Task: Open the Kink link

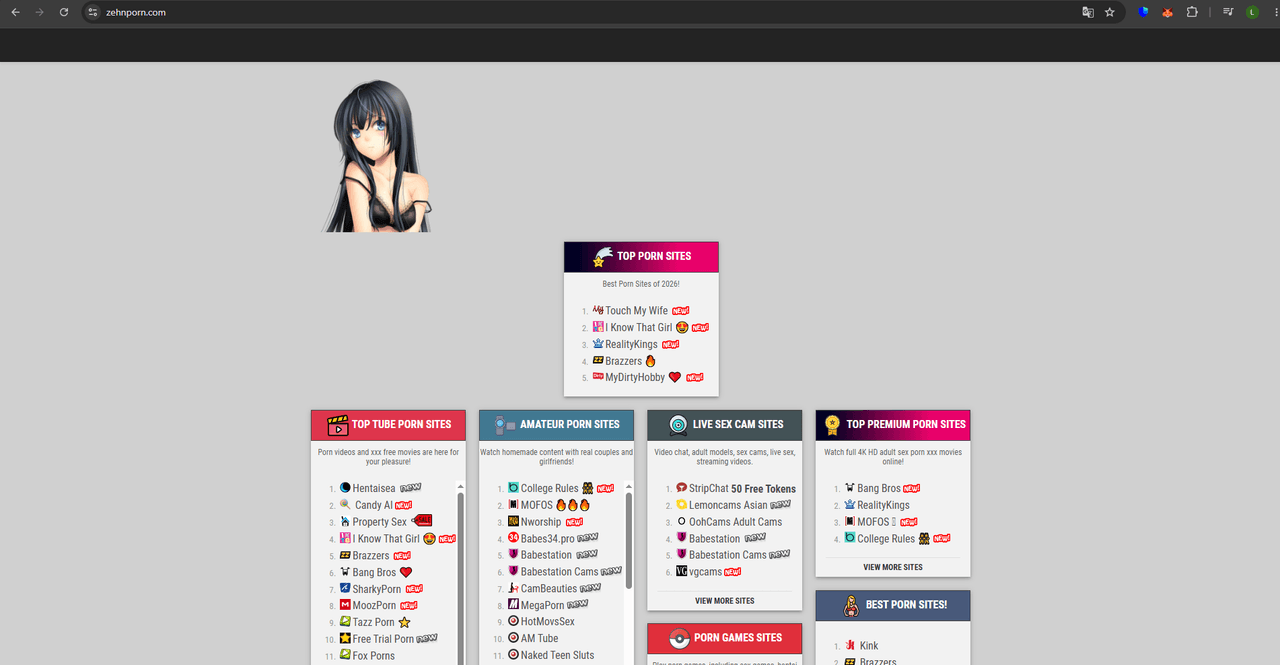Action: [869, 646]
